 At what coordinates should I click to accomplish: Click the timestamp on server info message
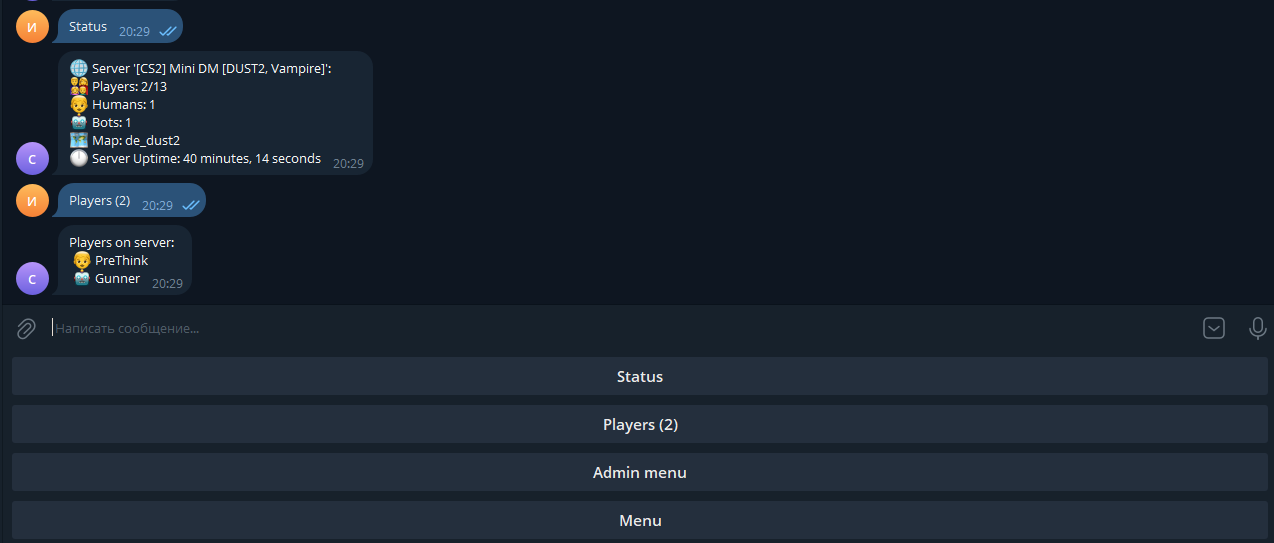[348, 163]
